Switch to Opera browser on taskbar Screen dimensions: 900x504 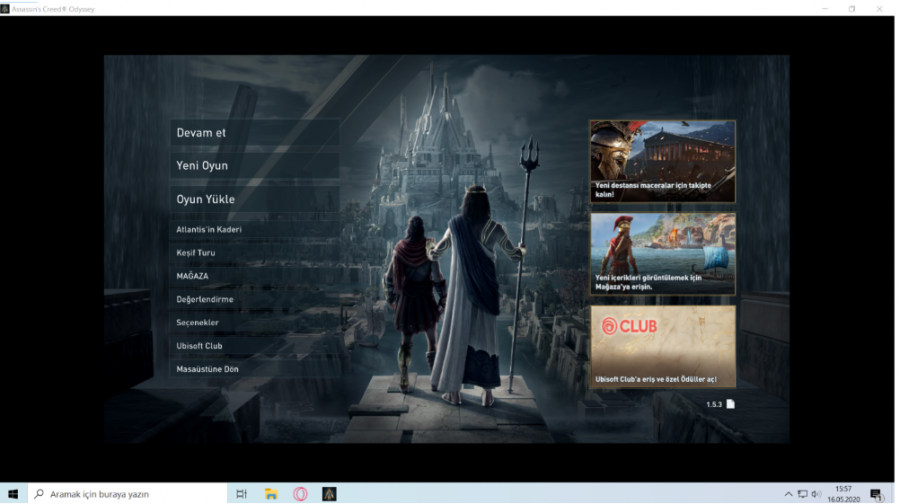(x=300, y=494)
